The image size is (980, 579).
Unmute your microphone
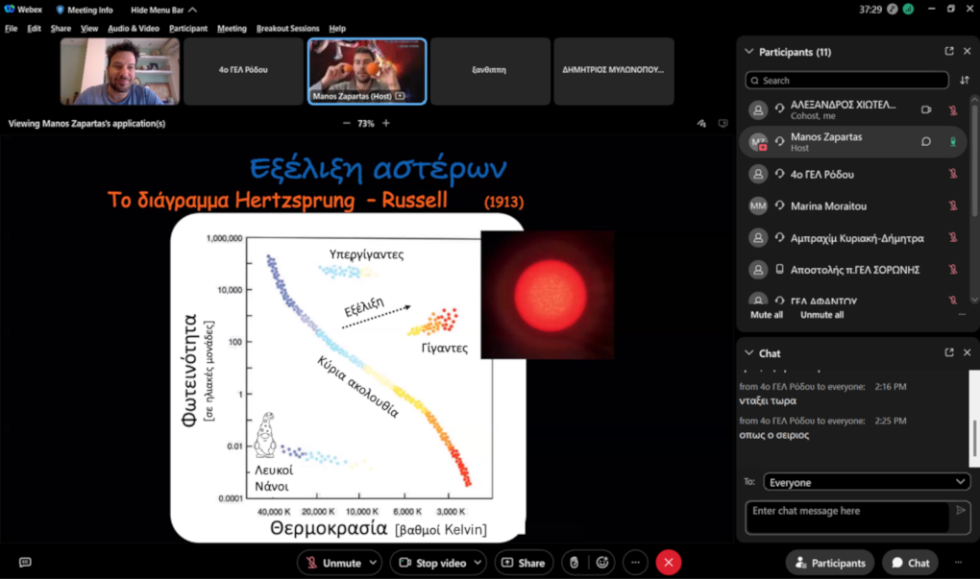click(334, 563)
